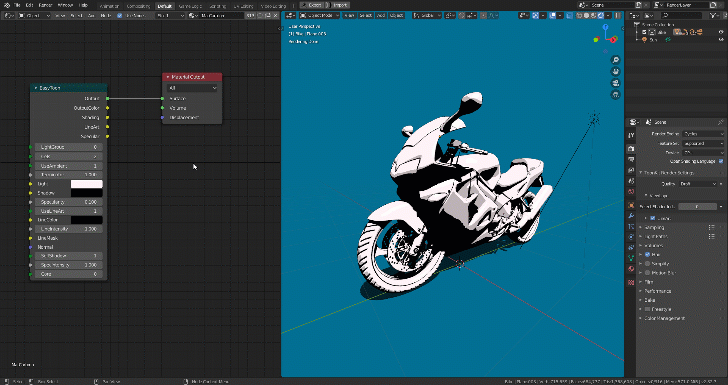Open Material Output target All dropdown

pyautogui.click(x=192, y=88)
